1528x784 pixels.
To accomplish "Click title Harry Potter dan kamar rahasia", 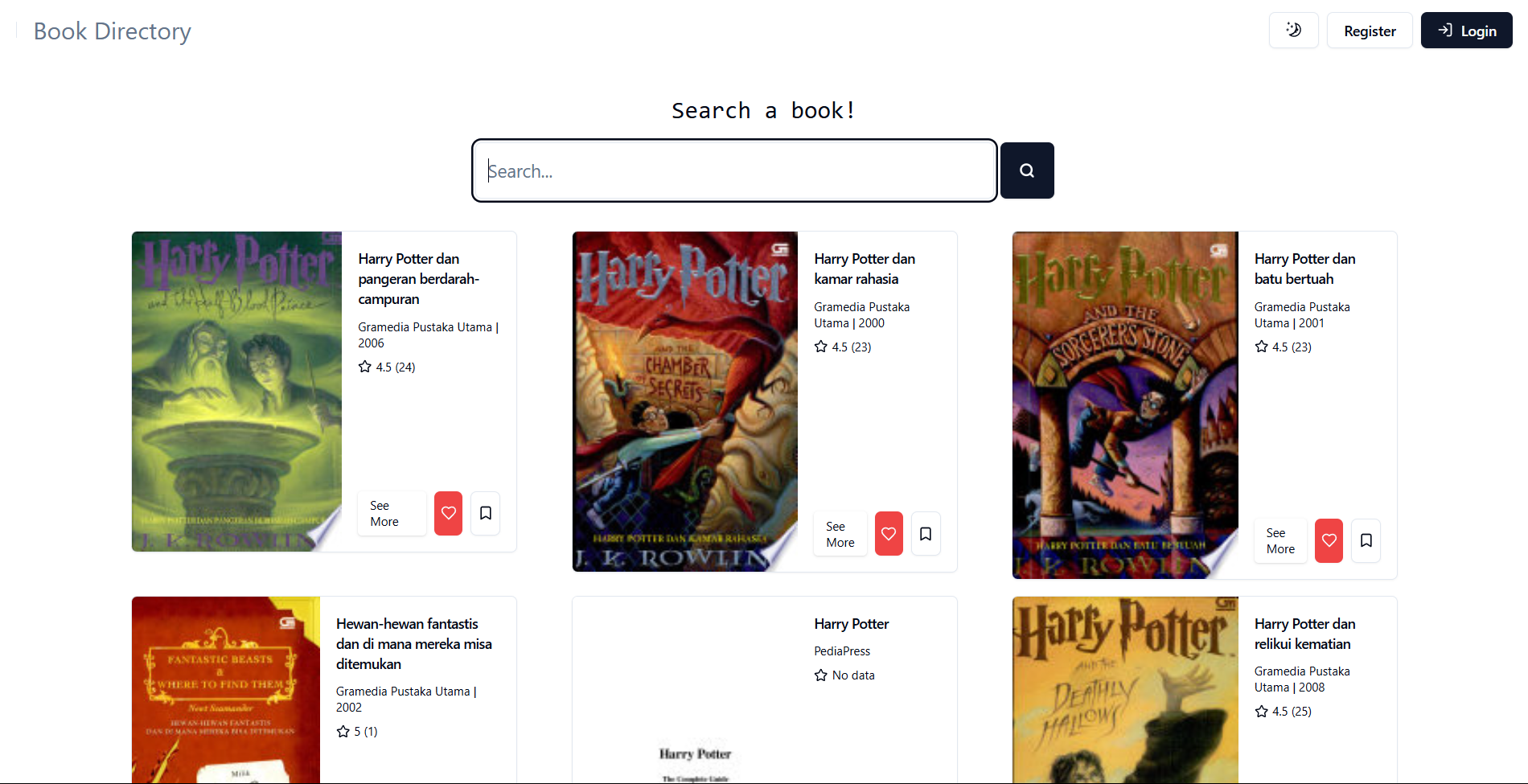I will point(865,269).
